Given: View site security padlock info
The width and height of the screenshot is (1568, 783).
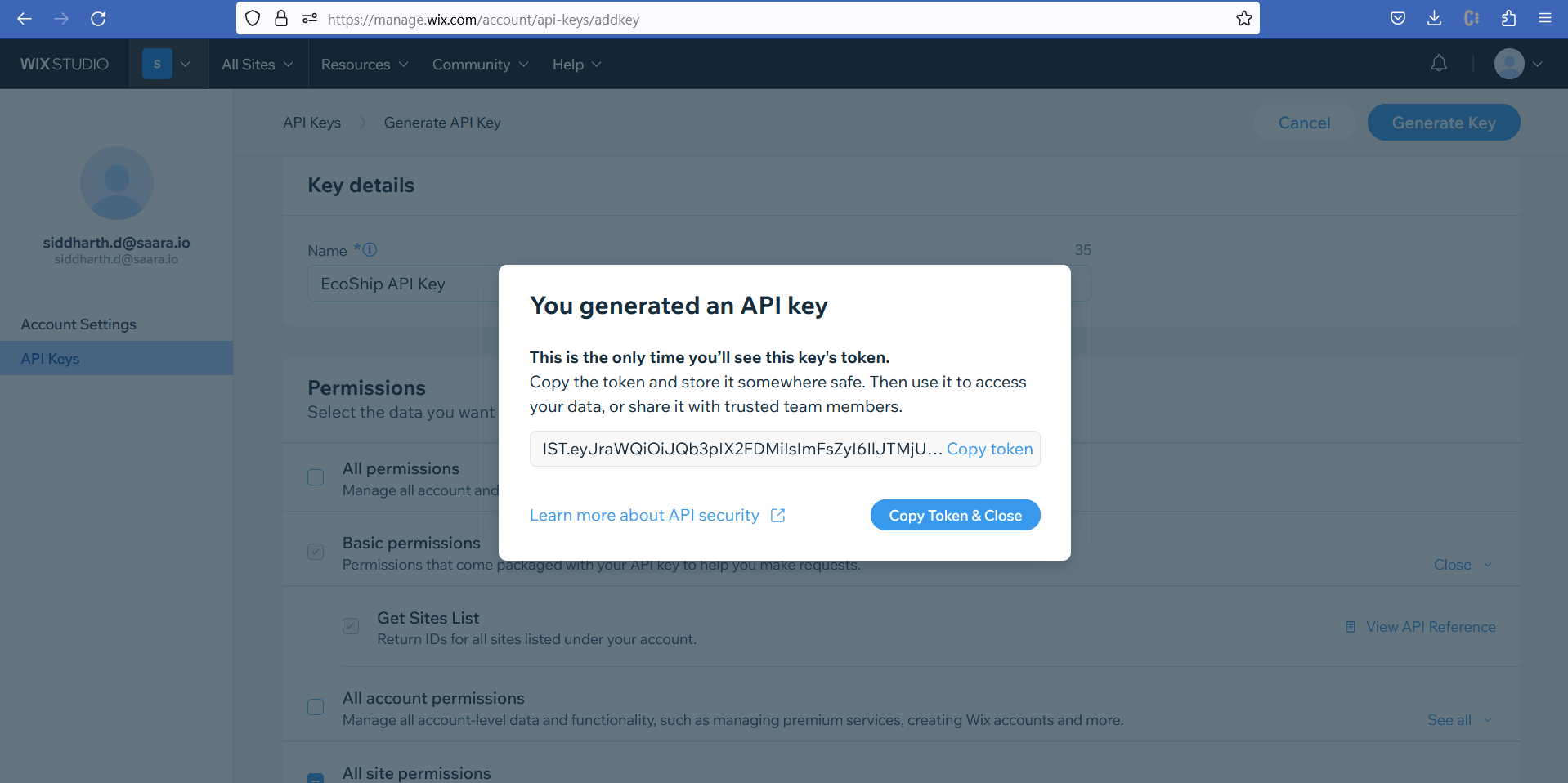Looking at the screenshot, I should [x=281, y=18].
